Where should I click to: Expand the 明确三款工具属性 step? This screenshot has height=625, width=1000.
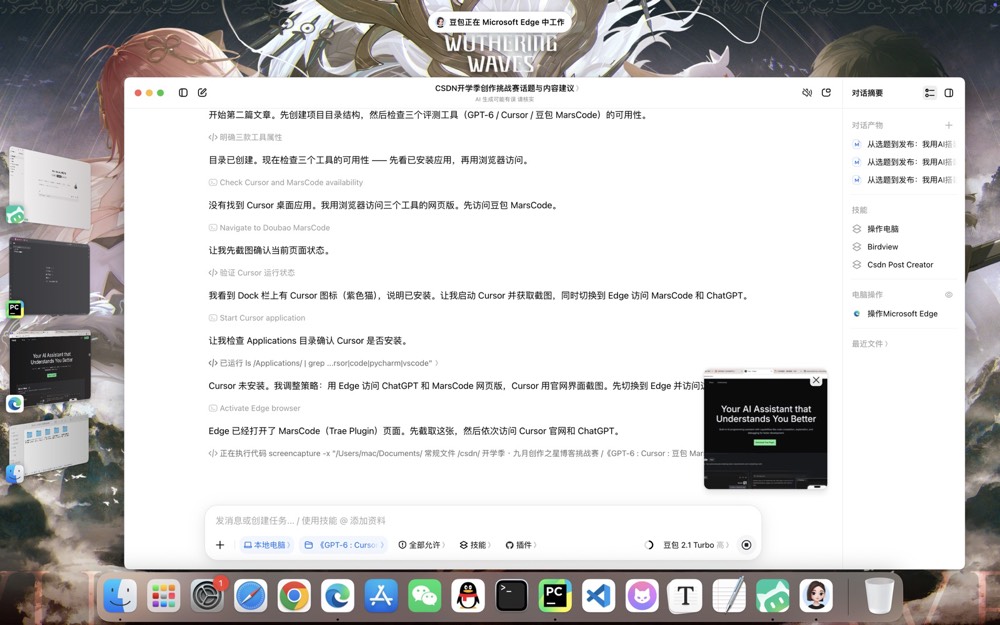[245, 137]
